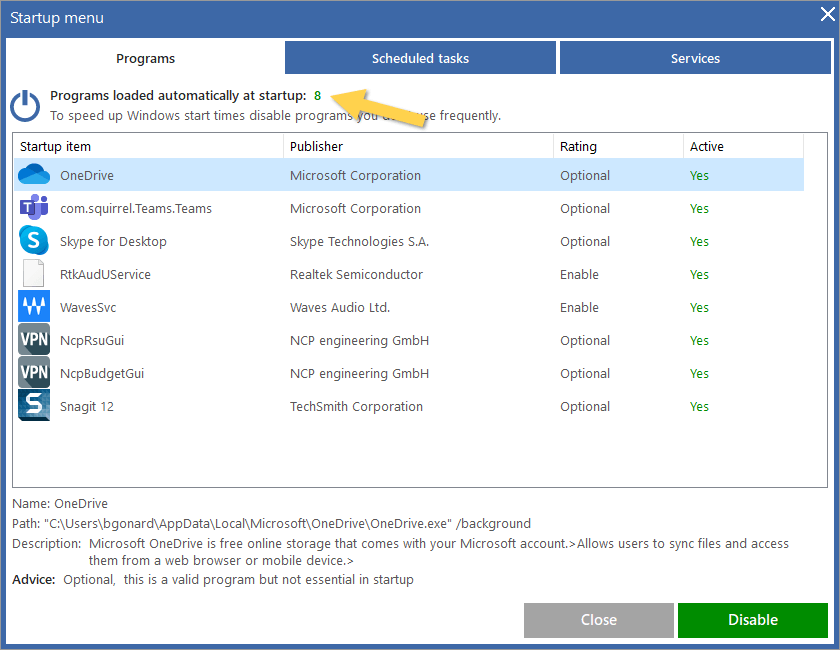Viewport: 840px width, 650px height.
Task: Click the Yes active status for WavesSvc
Action: coord(699,308)
